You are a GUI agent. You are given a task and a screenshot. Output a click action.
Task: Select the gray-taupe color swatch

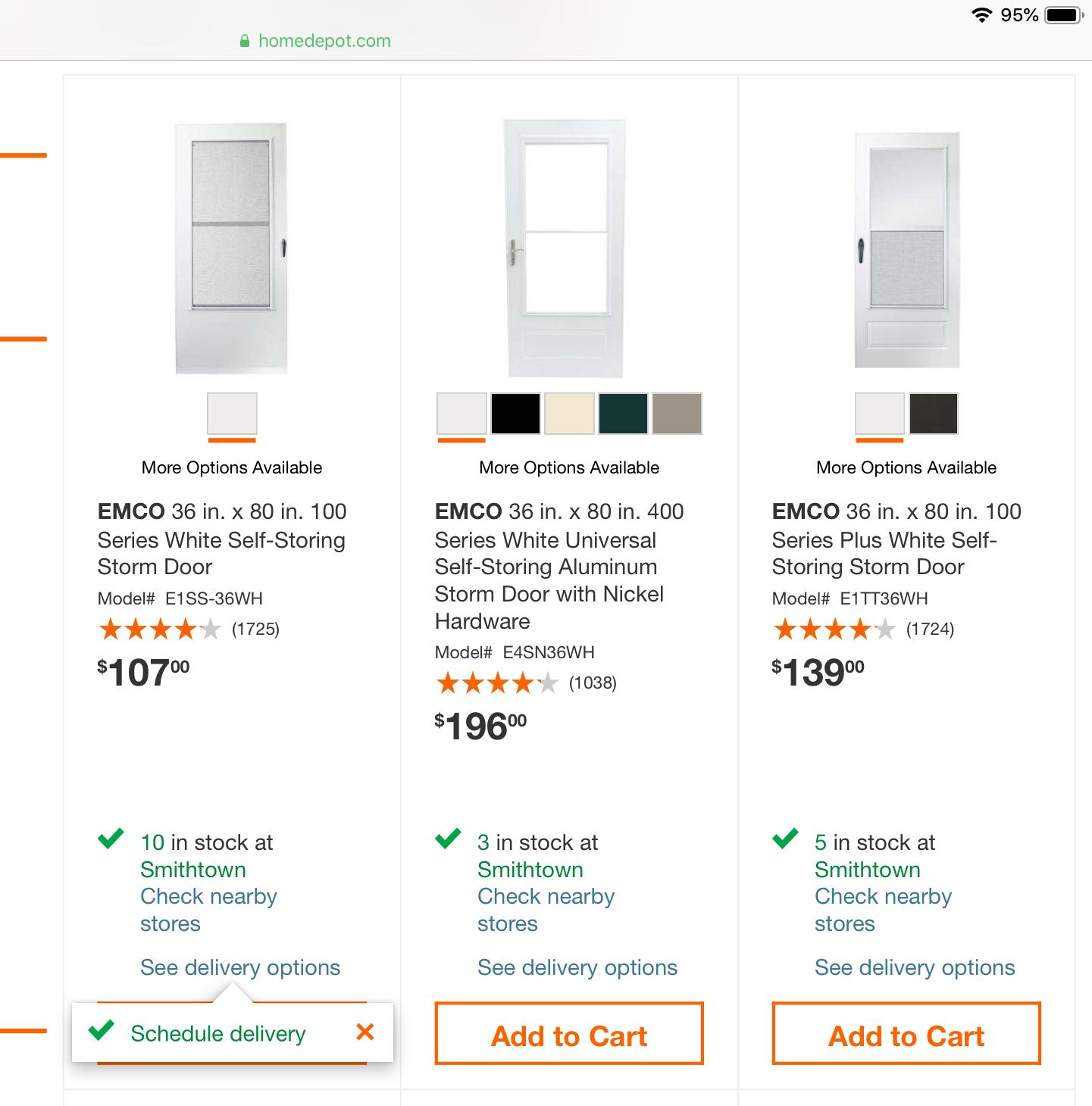point(677,413)
